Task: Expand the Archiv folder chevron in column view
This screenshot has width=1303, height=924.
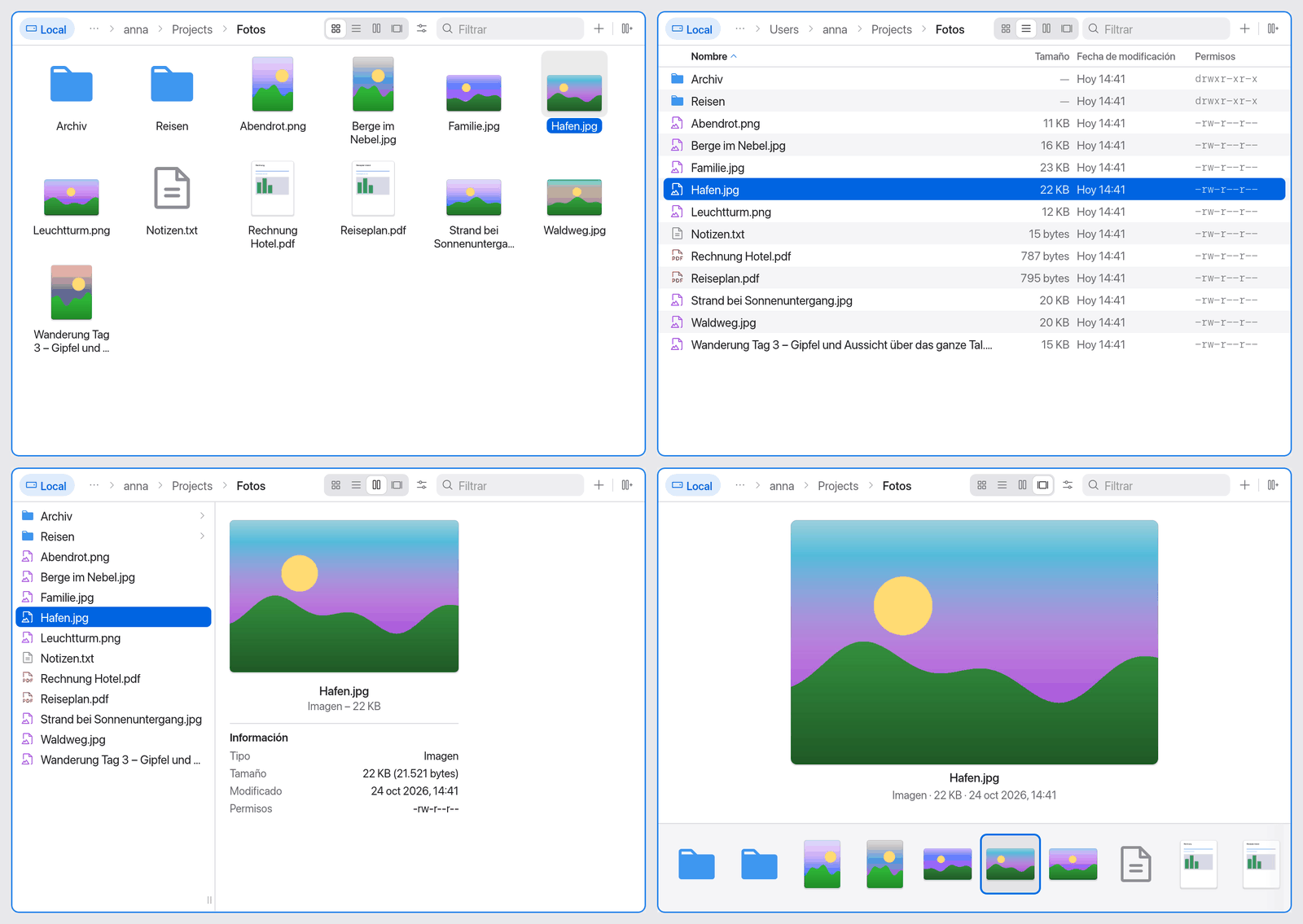Action: tap(202, 516)
